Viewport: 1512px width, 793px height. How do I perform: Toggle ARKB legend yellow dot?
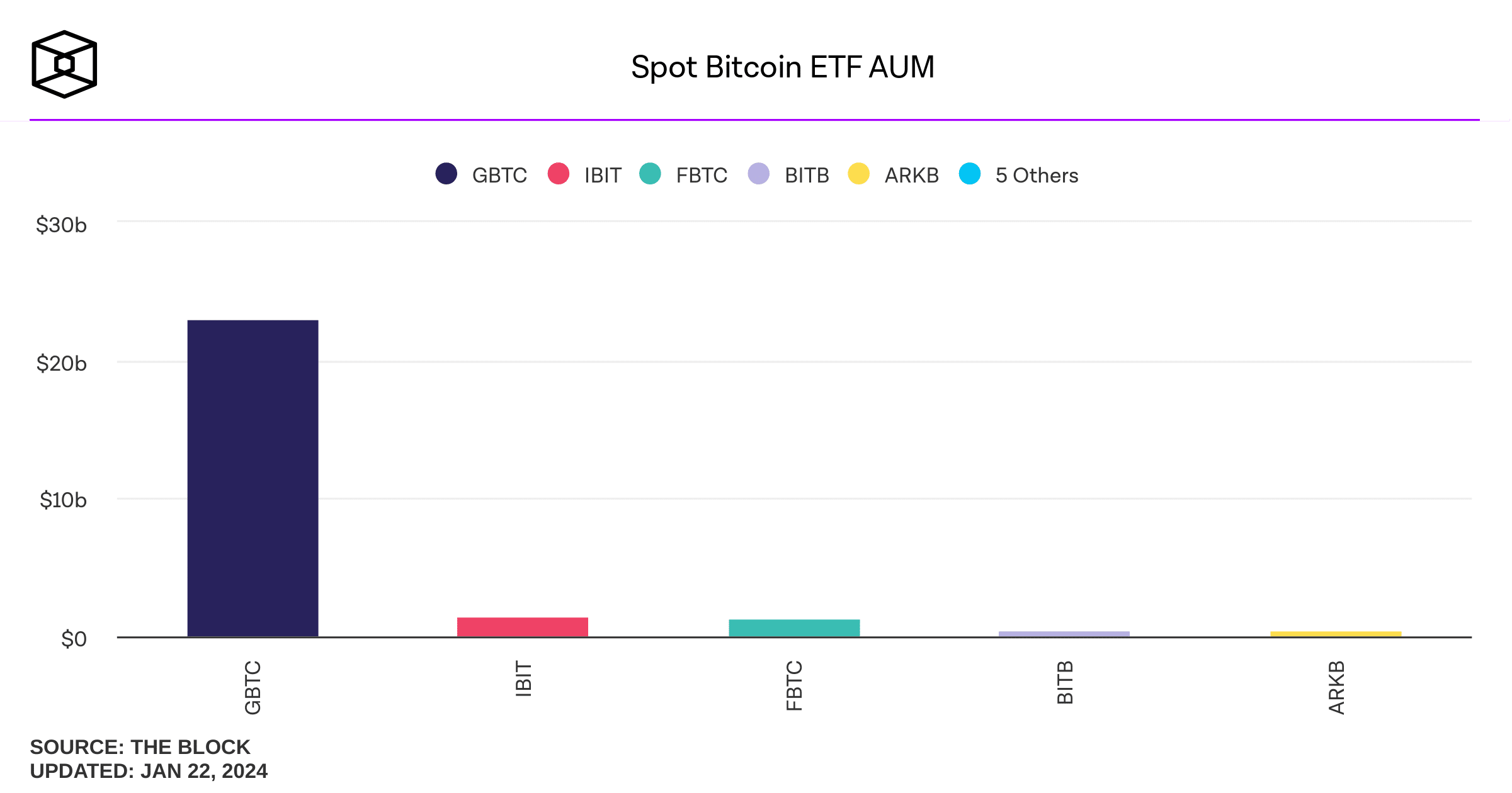(x=859, y=174)
